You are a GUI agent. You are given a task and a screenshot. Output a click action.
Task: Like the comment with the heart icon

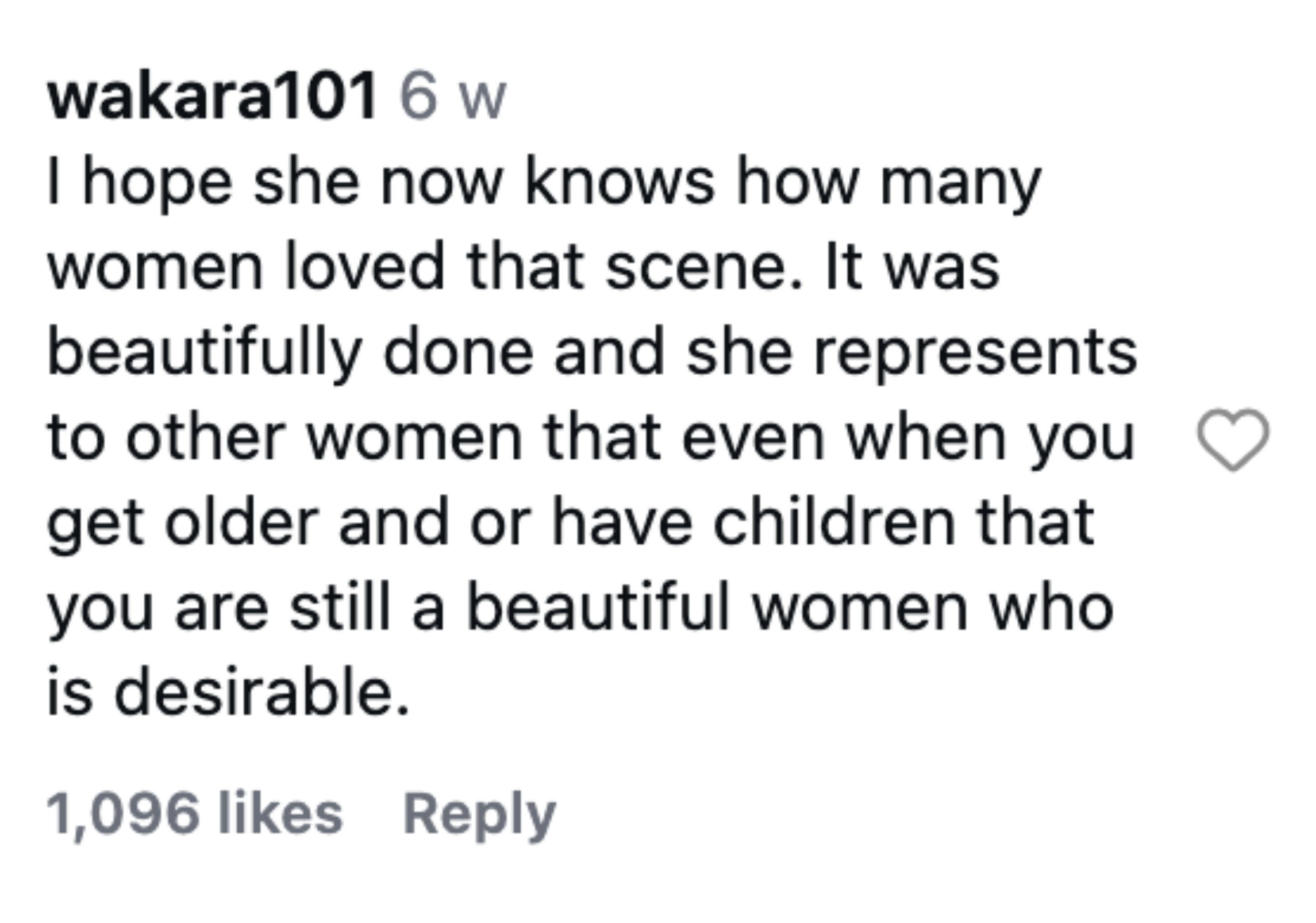tap(1233, 439)
